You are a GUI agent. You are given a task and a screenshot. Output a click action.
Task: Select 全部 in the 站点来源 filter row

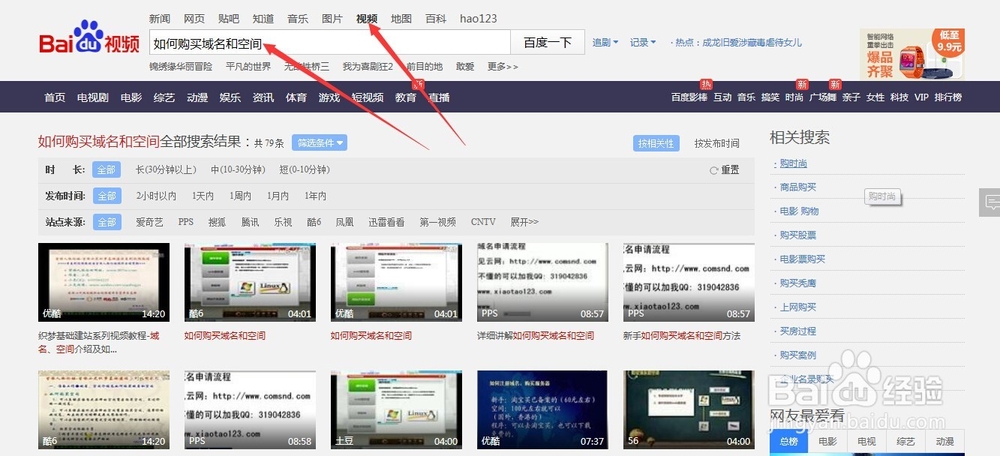[107, 222]
